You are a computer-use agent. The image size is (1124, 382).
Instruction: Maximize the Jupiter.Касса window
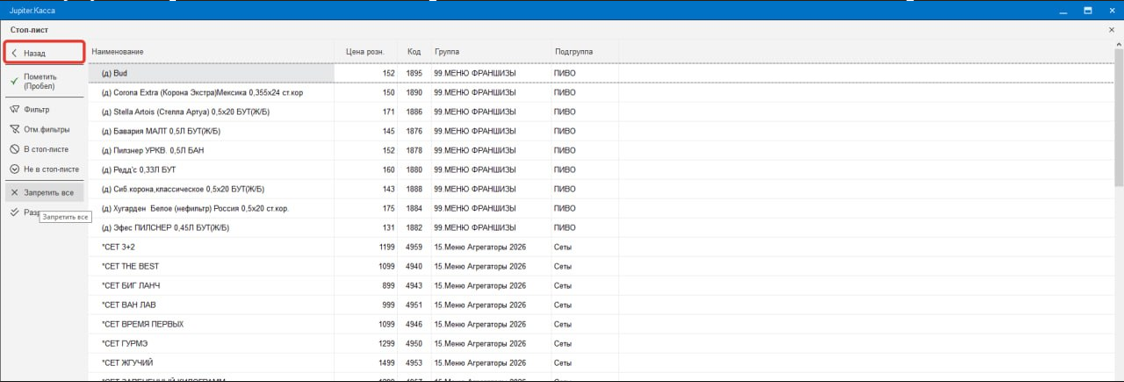tap(1087, 10)
